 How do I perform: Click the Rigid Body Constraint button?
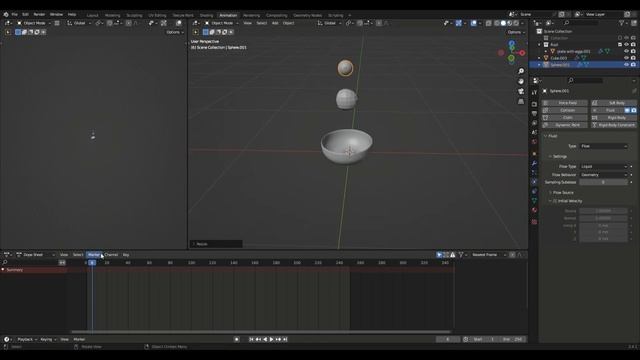click(x=613, y=125)
